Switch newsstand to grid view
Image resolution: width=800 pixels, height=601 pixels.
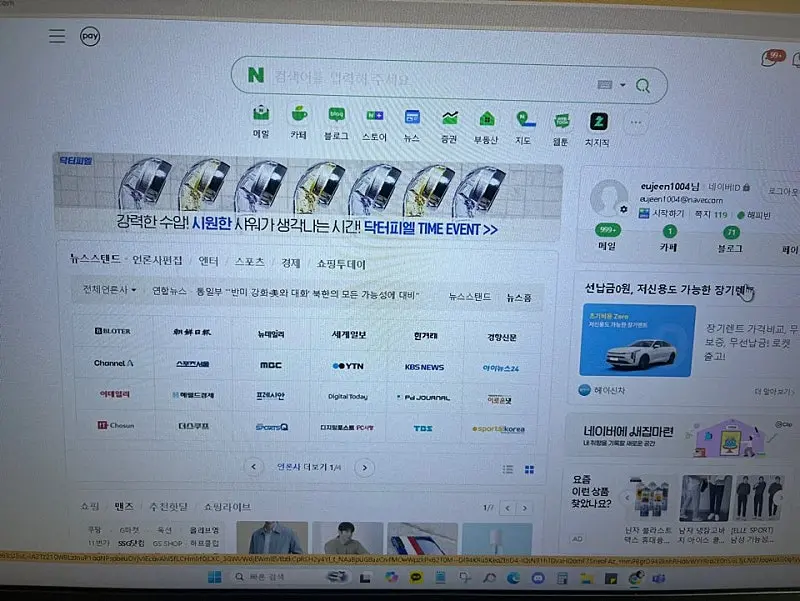click(530, 469)
